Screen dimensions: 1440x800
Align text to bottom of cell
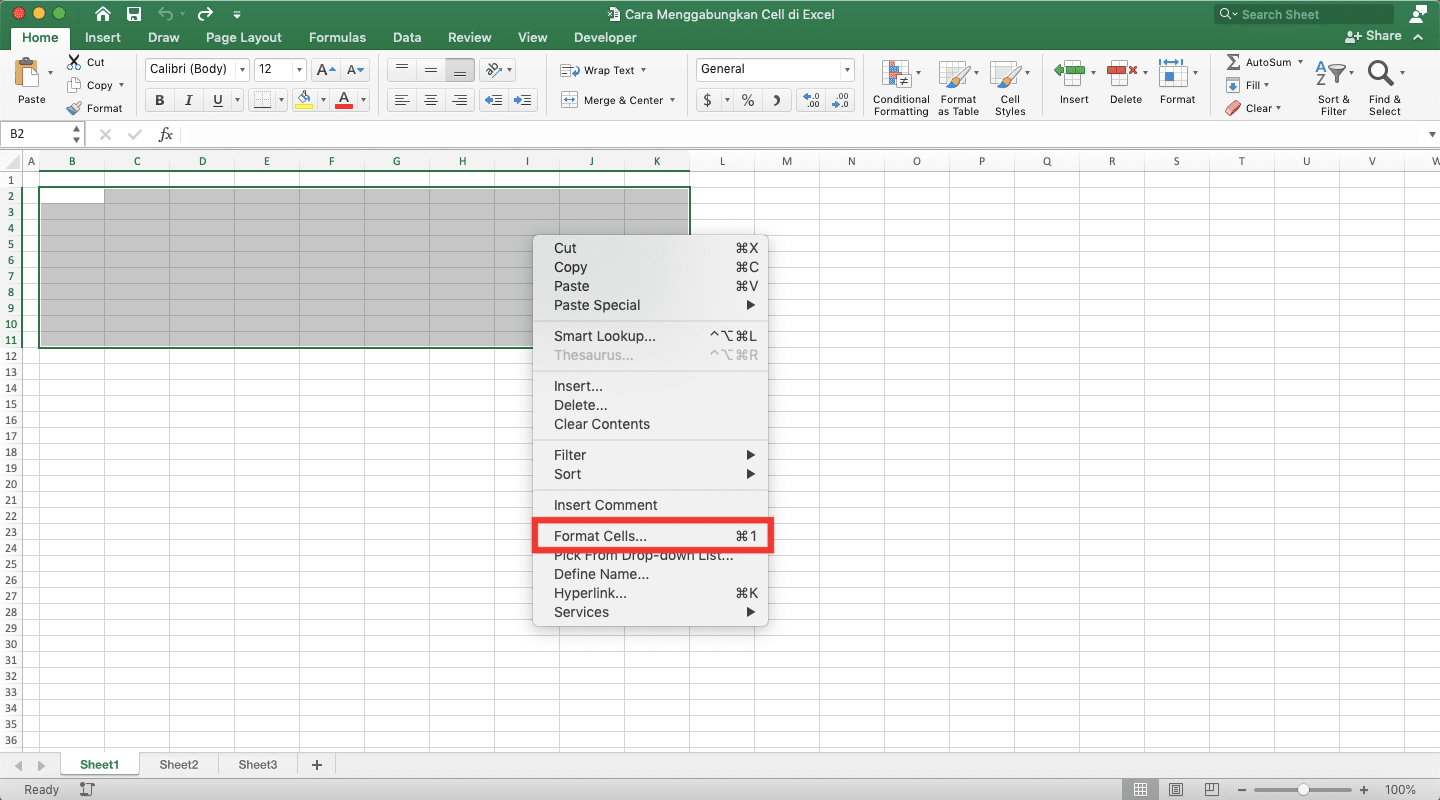[x=460, y=70]
